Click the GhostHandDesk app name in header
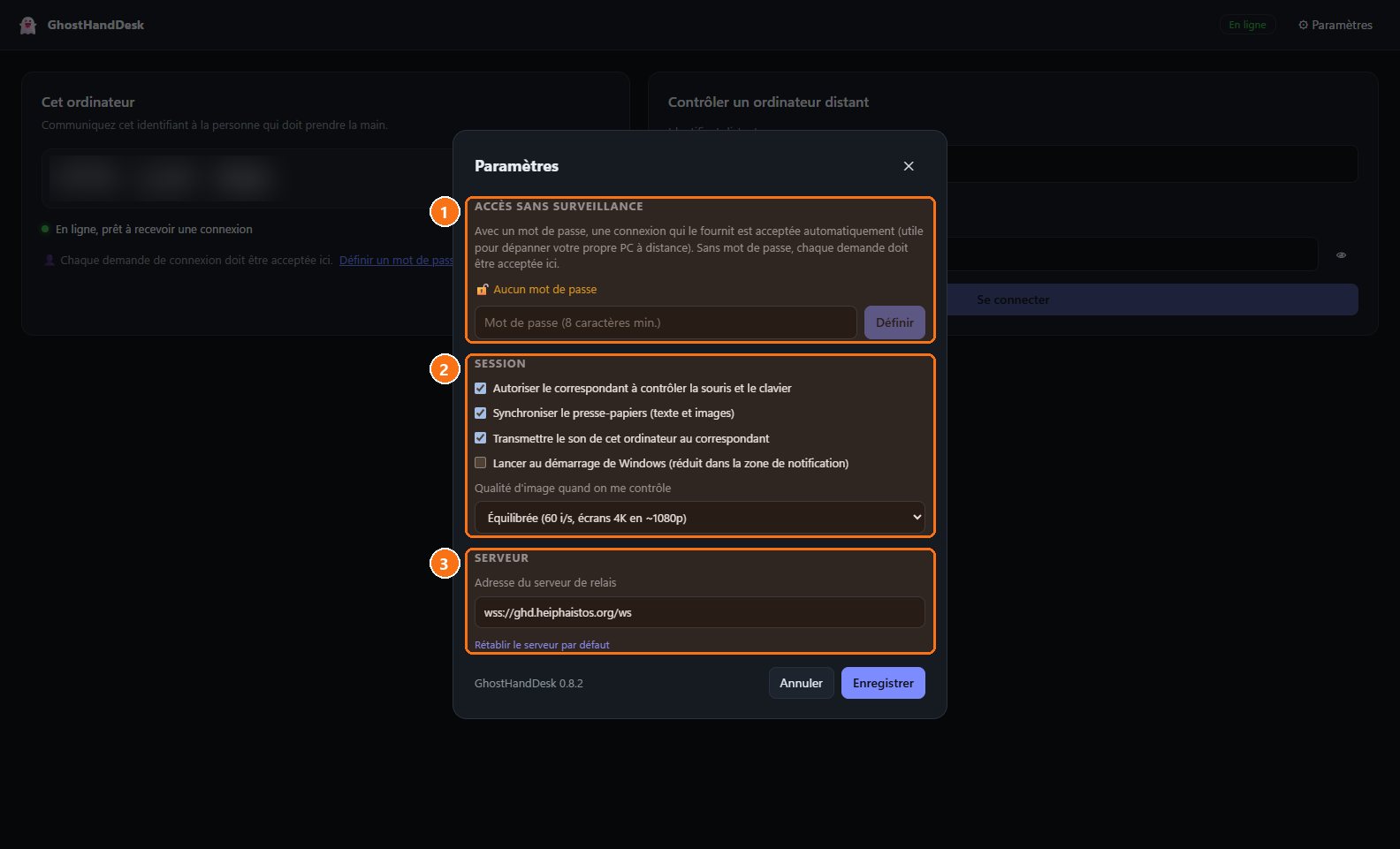Viewport: 1400px width, 849px height. pyautogui.click(x=95, y=25)
